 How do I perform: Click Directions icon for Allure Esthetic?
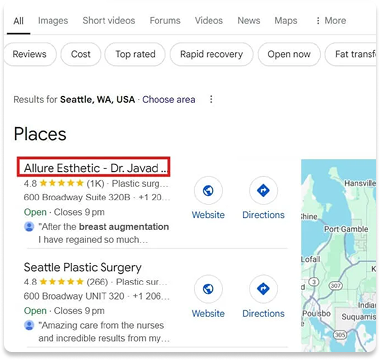[263, 191]
